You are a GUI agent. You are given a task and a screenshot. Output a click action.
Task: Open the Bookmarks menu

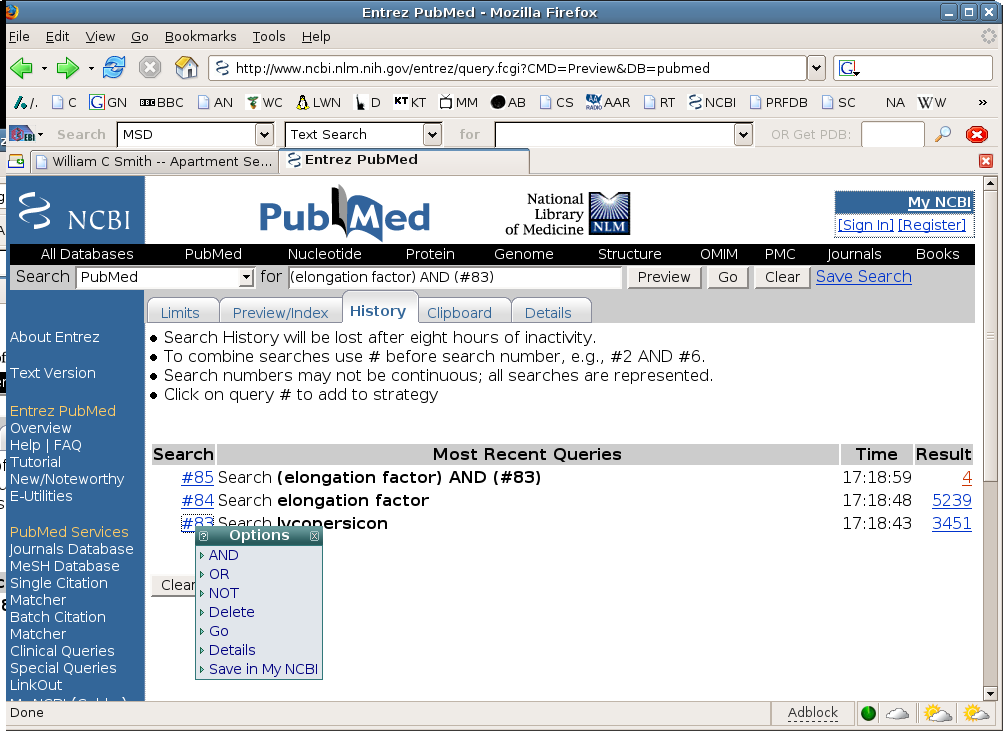200,36
